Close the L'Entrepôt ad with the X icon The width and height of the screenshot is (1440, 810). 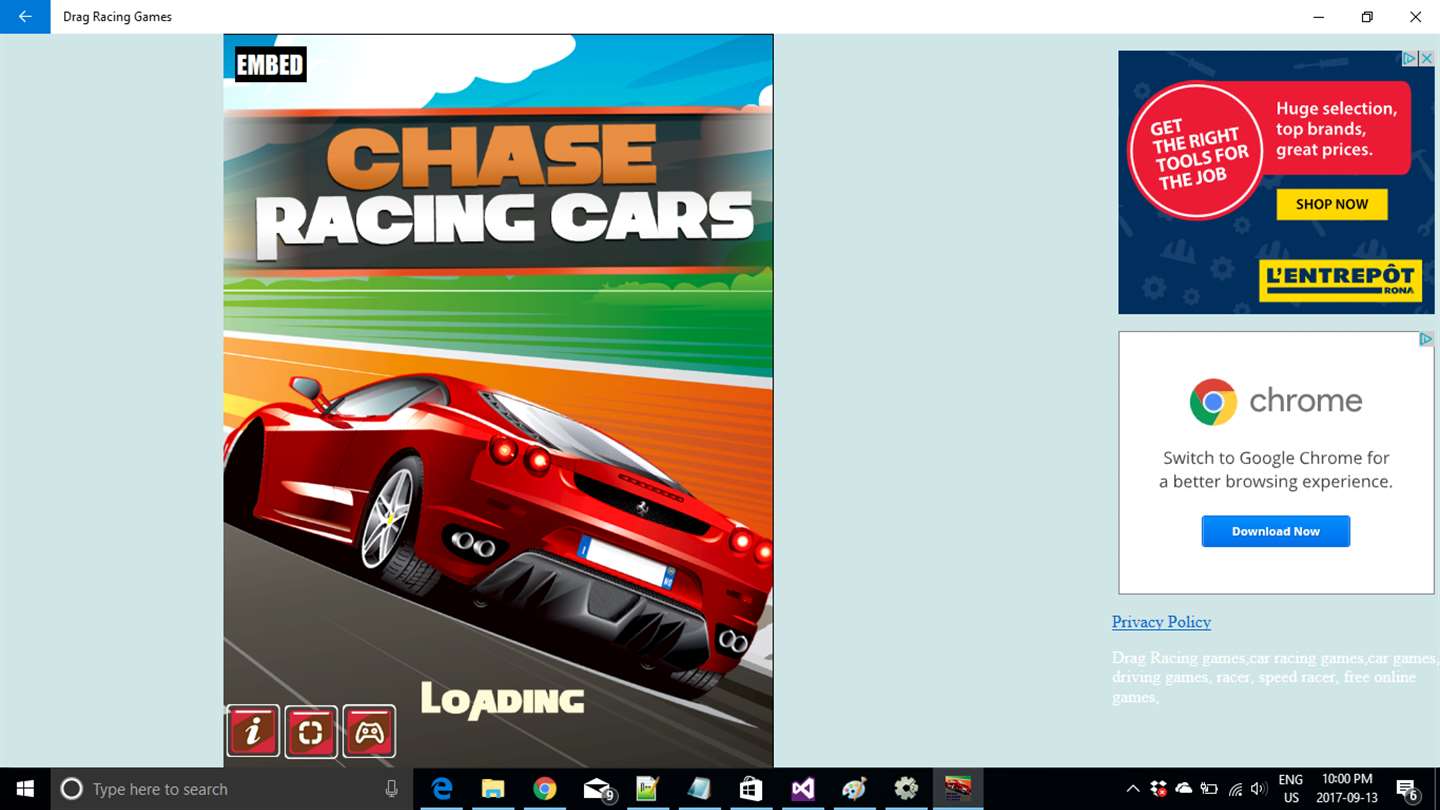1426,59
